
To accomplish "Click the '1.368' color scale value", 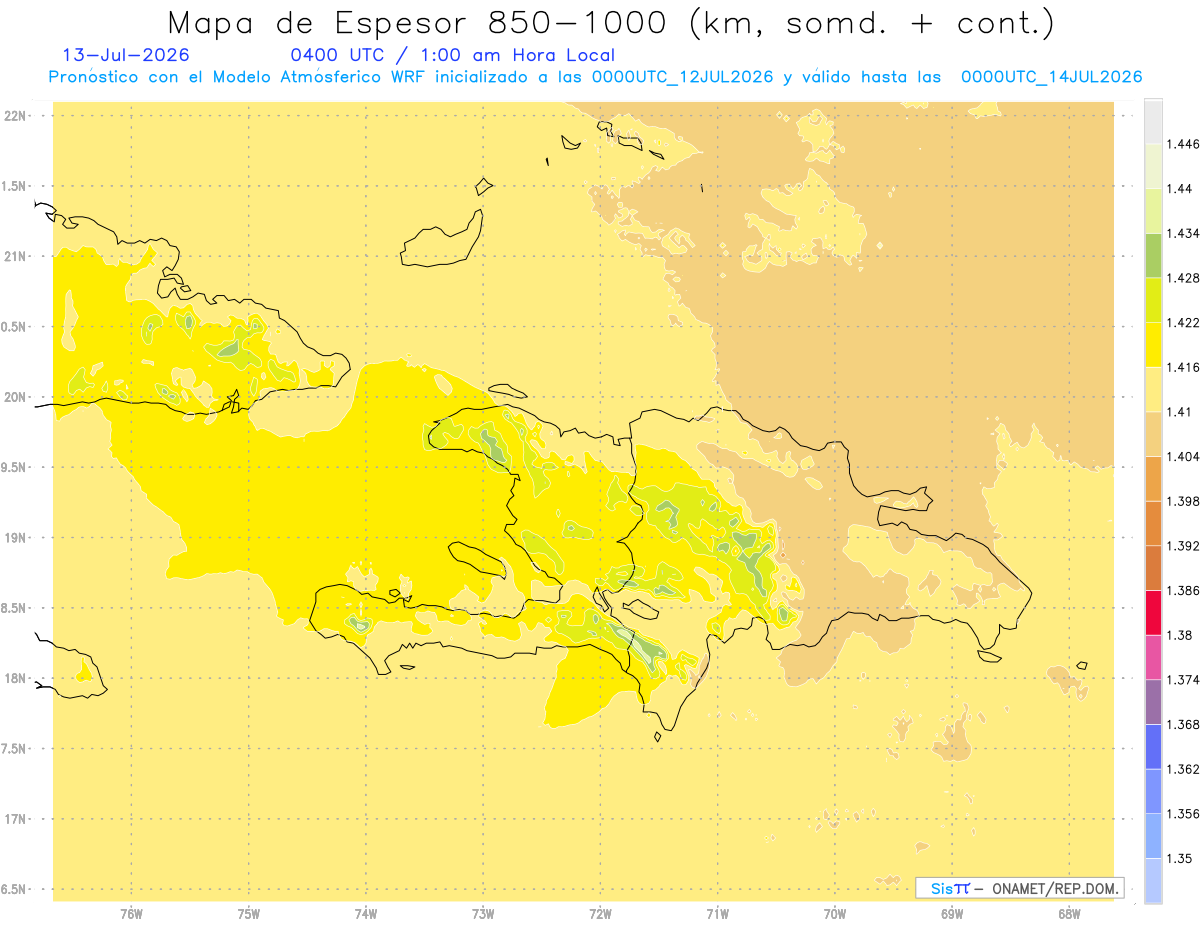I will click(1184, 725).
